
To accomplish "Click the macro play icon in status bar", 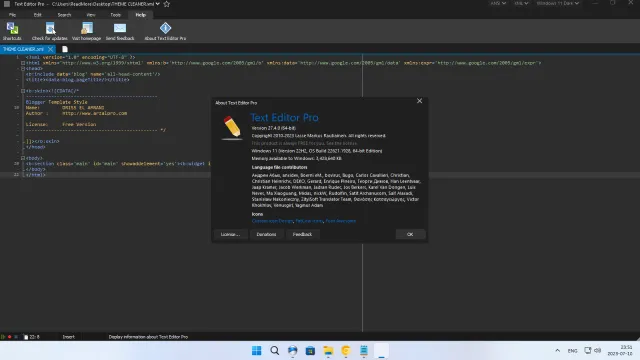I will pos(3,337).
